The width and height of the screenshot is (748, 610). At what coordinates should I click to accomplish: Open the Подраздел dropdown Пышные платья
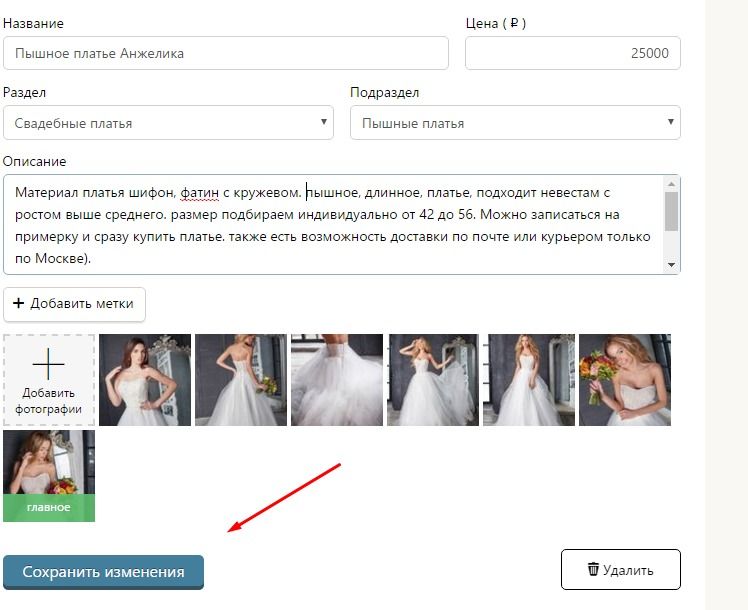[x=515, y=123]
